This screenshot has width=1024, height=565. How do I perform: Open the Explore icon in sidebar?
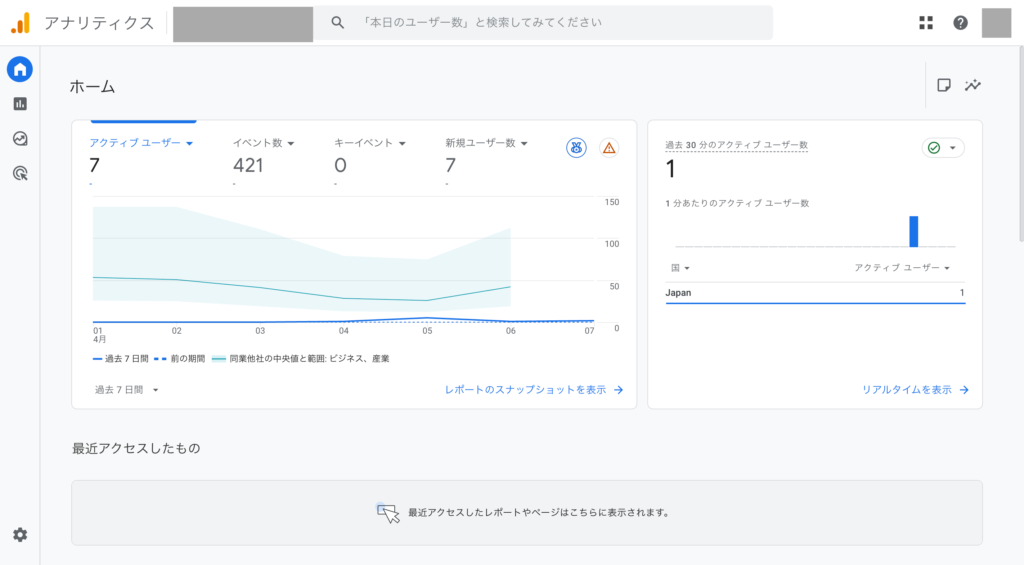(20, 139)
